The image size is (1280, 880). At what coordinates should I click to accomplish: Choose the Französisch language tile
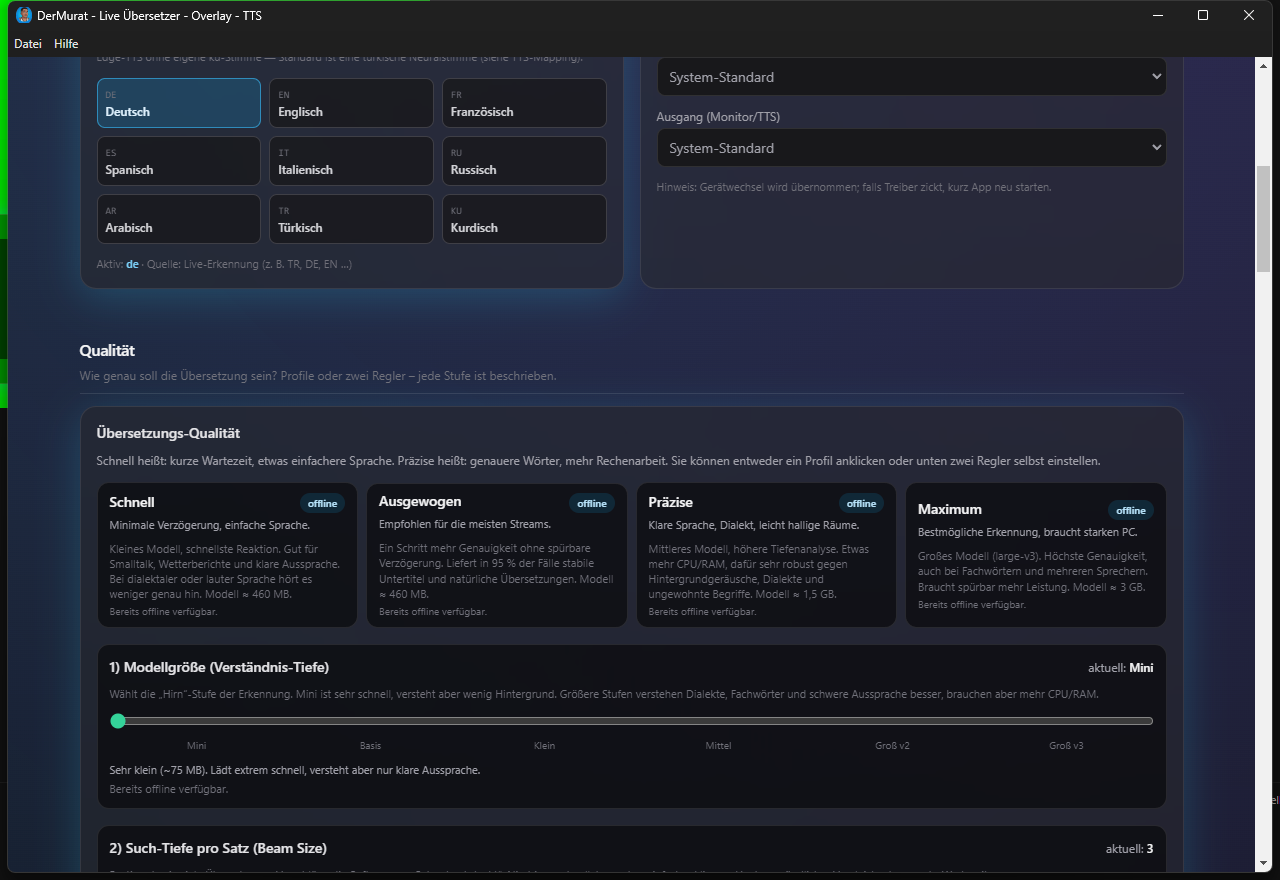point(525,103)
